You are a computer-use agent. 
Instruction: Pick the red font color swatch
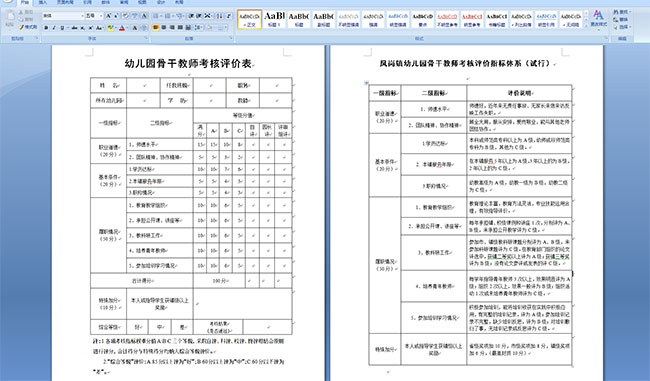click(x=122, y=28)
